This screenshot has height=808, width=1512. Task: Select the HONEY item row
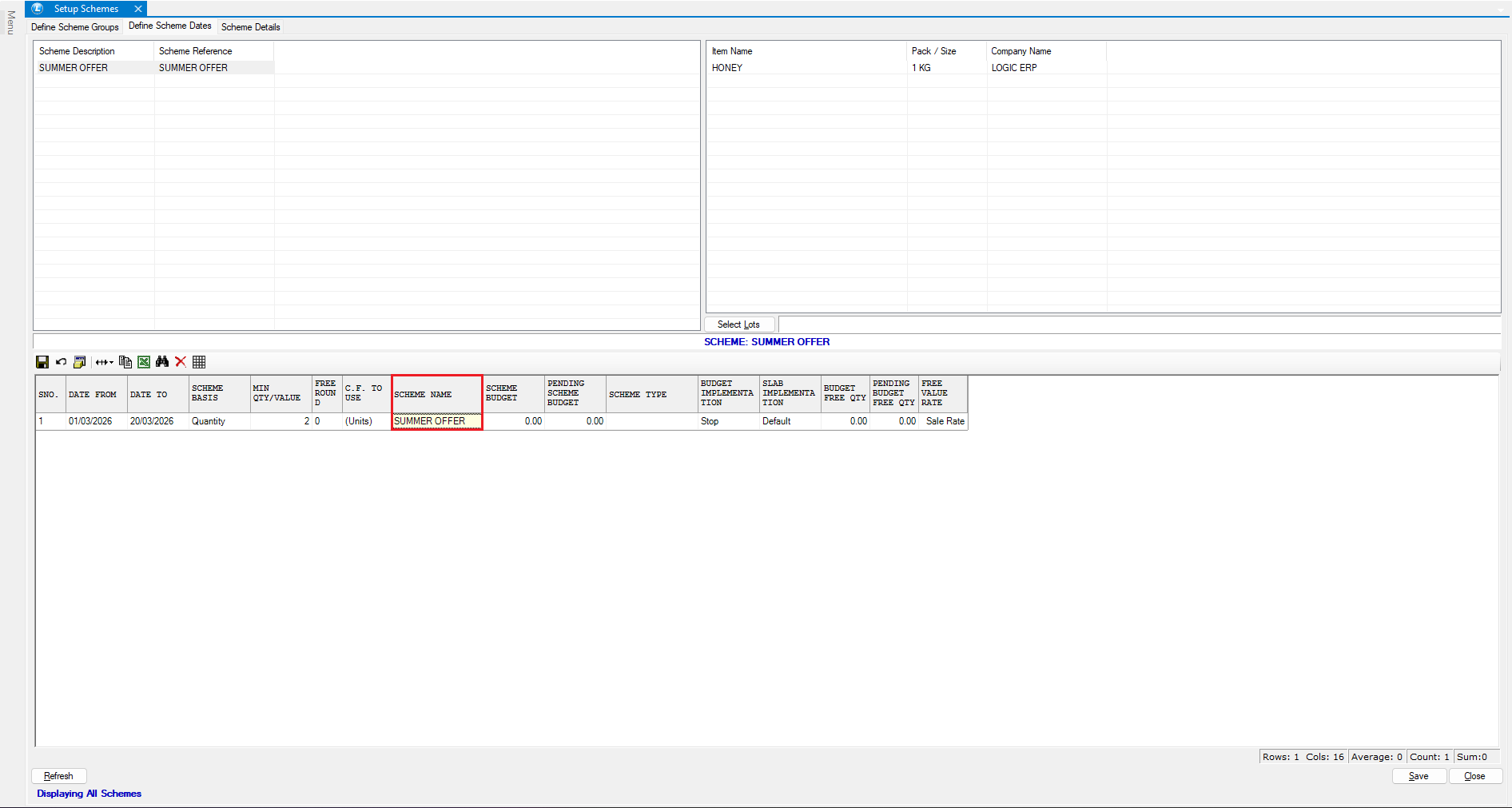(x=727, y=68)
